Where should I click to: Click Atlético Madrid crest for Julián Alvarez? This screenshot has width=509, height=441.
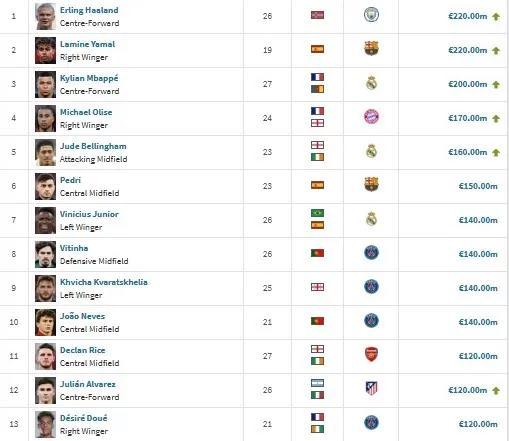coord(371,388)
